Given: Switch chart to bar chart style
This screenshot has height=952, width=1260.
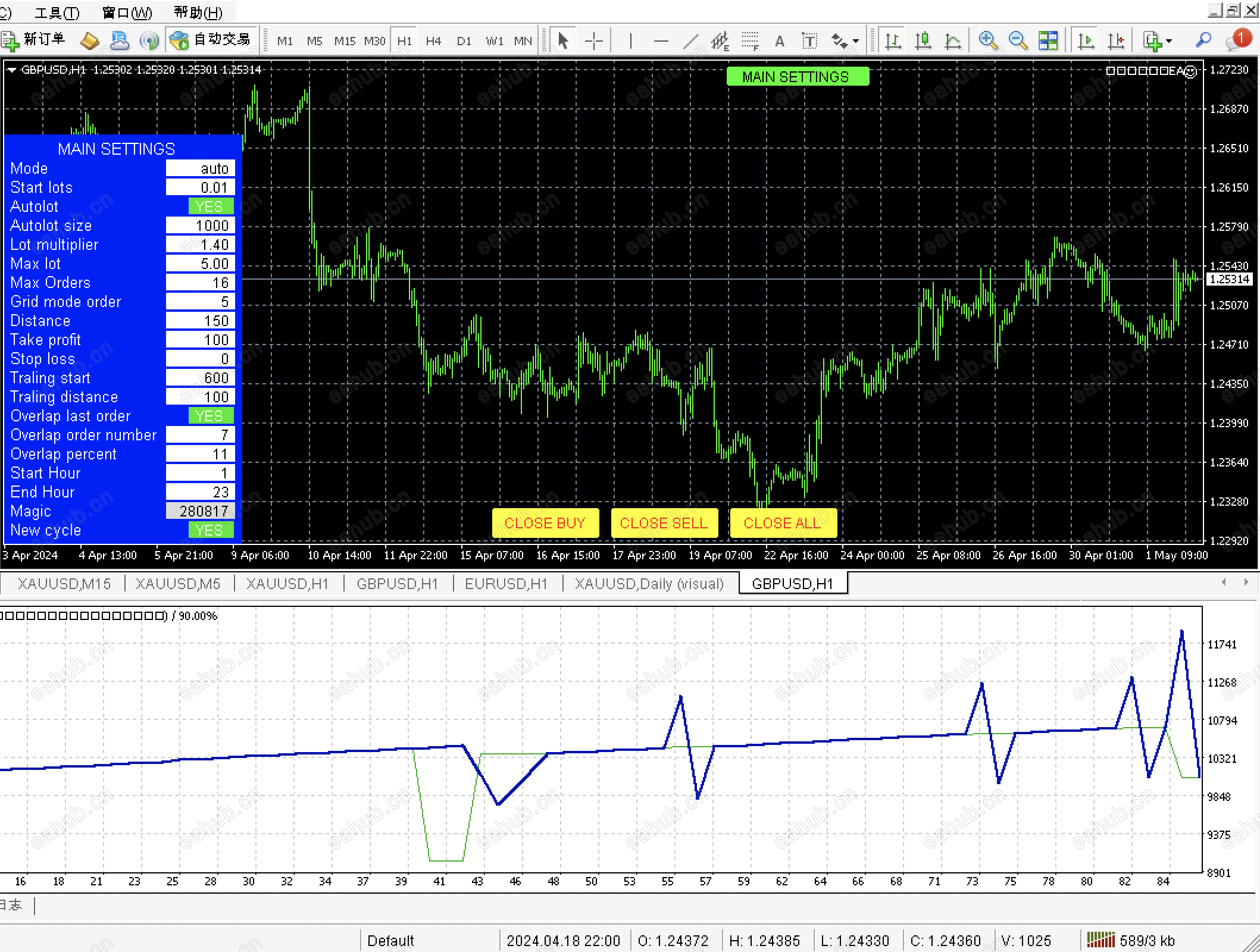Looking at the screenshot, I should pos(893,40).
